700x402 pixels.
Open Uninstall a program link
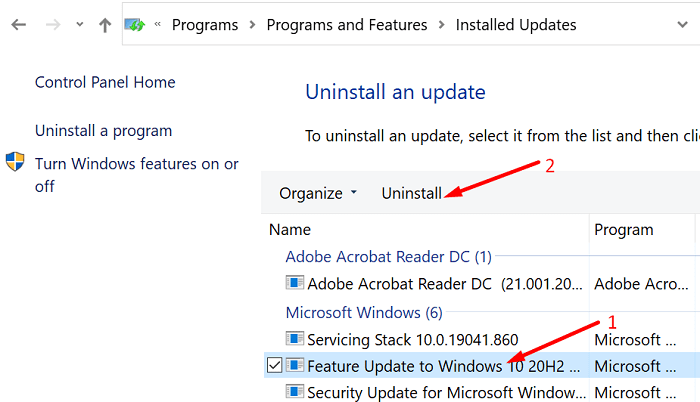(x=103, y=131)
